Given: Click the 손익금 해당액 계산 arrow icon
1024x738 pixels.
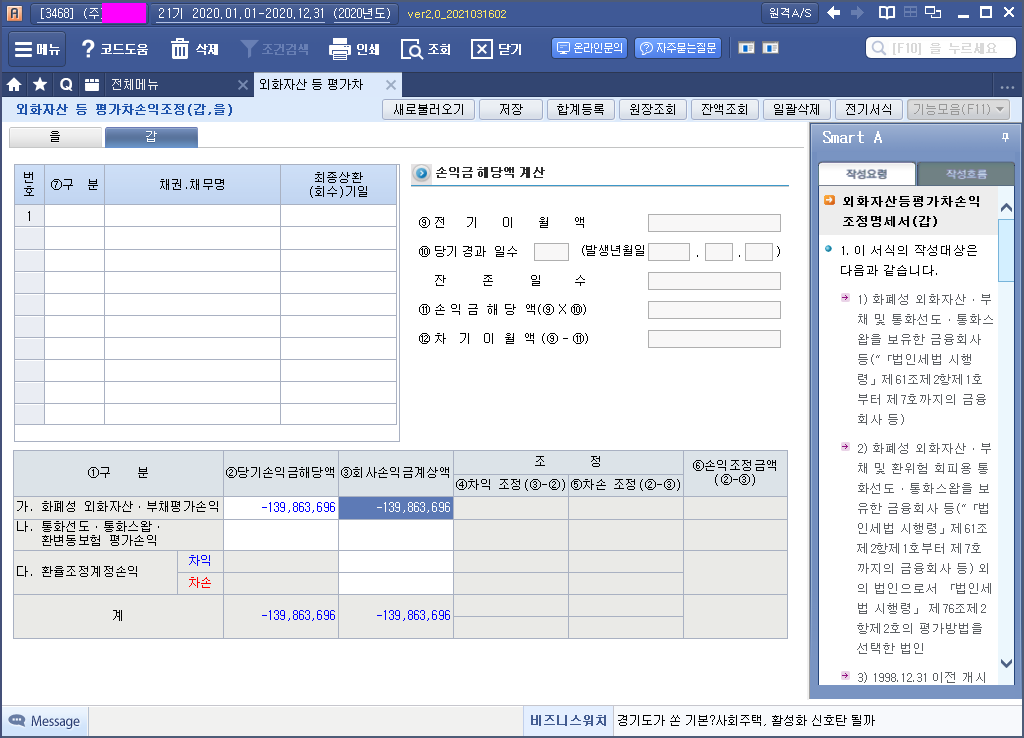Looking at the screenshot, I should 421,173.
